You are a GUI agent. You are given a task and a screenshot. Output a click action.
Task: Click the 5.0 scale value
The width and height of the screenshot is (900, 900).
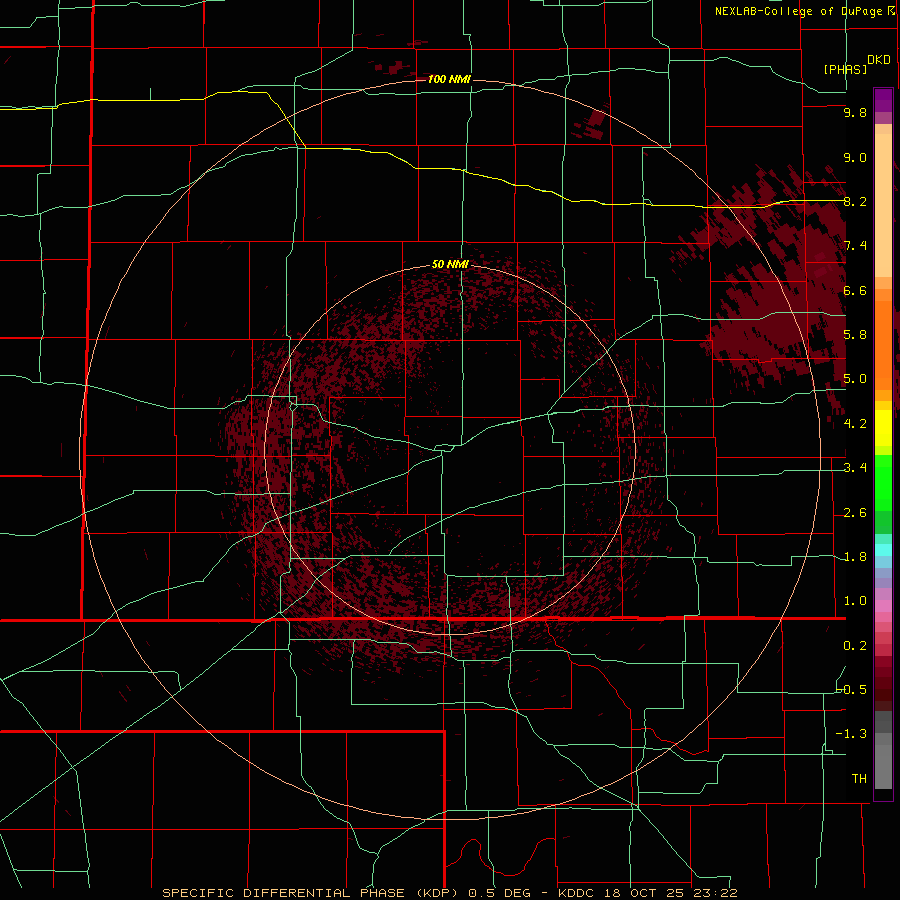[855, 379]
